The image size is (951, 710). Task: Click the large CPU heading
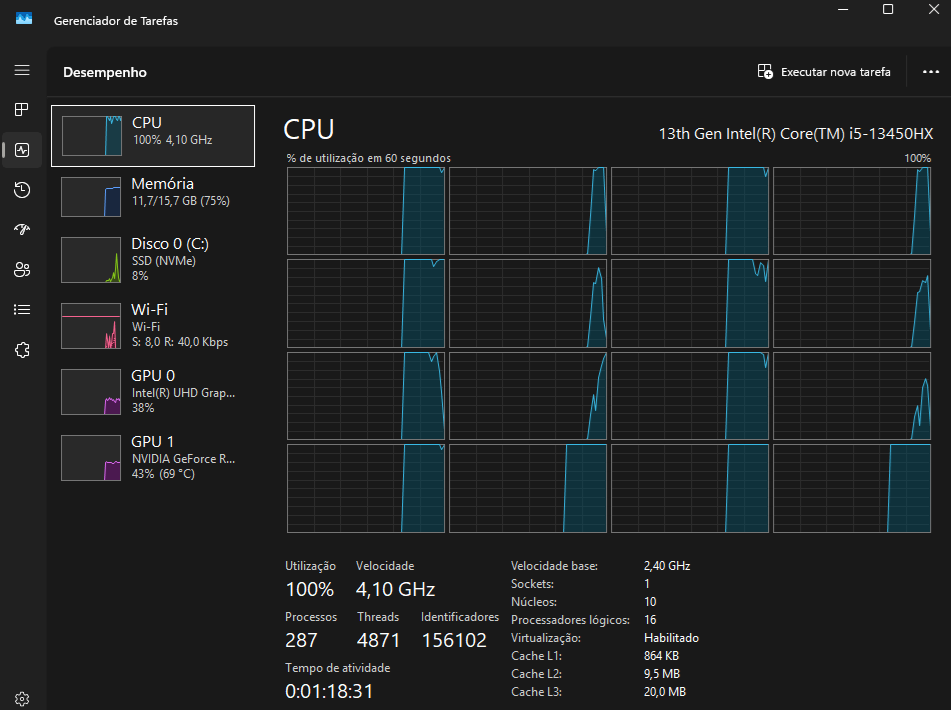(309, 129)
